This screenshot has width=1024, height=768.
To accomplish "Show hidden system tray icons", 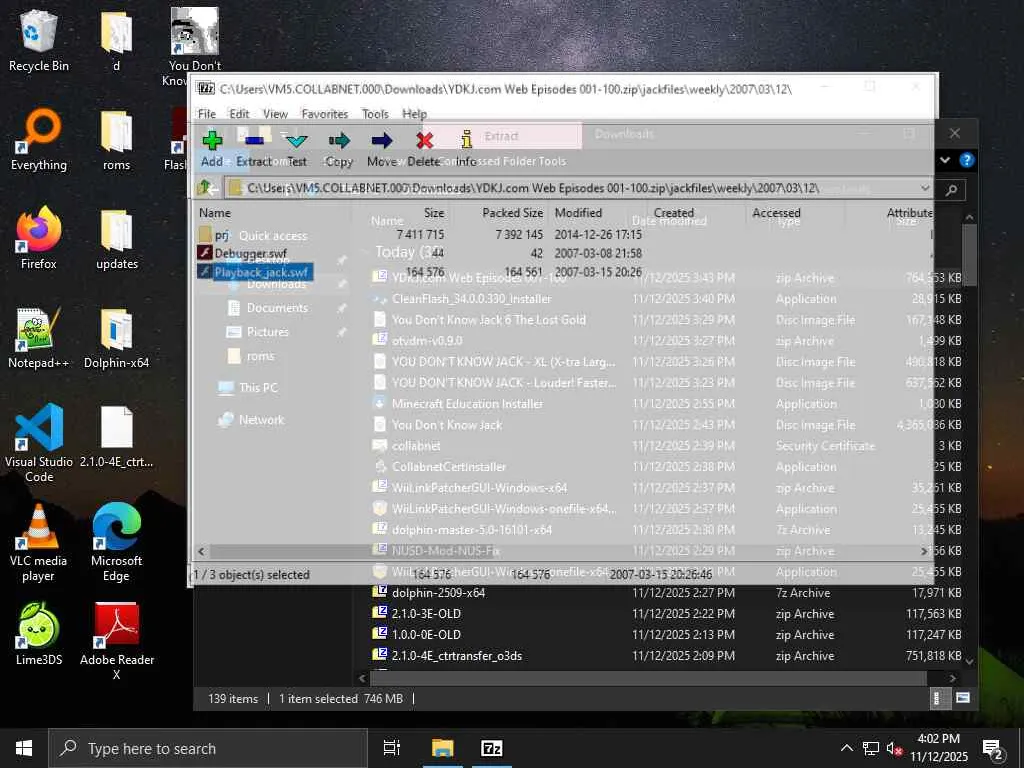I will 846,748.
